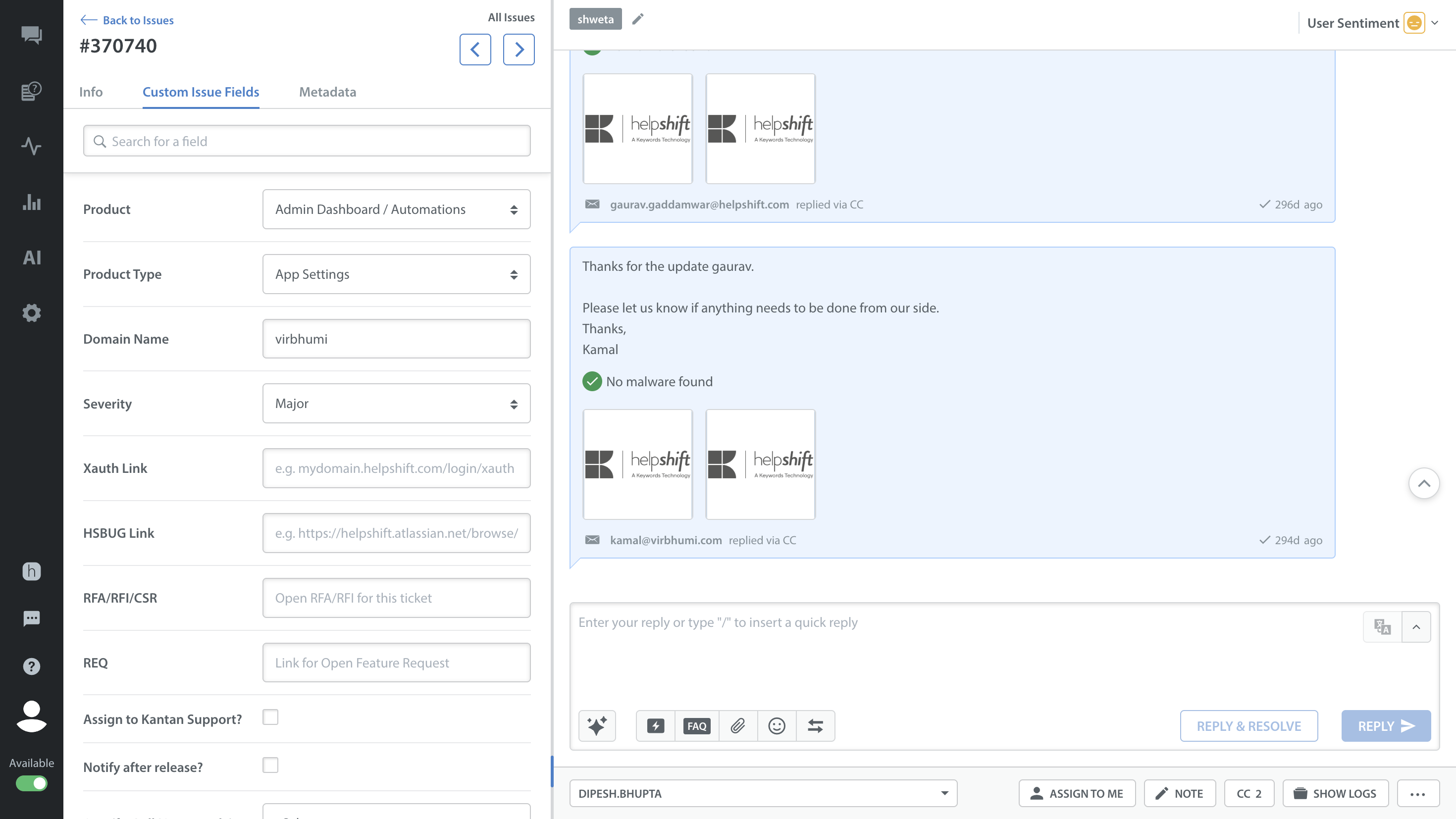Viewport: 1456px width, 819px height.
Task: Click the AI sparkle assist icon
Action: click(x=597, y=726)
